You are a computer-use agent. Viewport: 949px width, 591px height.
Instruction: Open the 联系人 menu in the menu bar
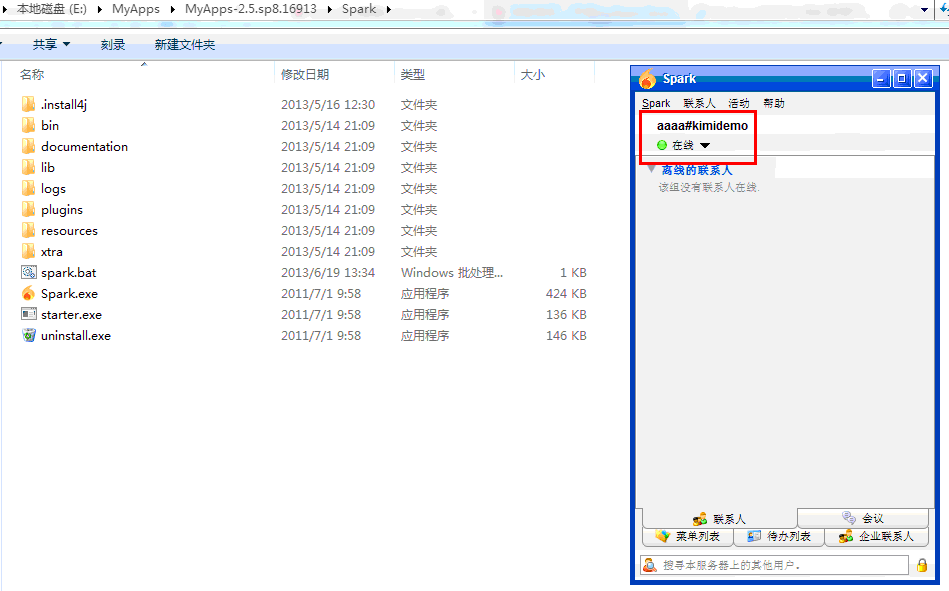tap(699, 104)
